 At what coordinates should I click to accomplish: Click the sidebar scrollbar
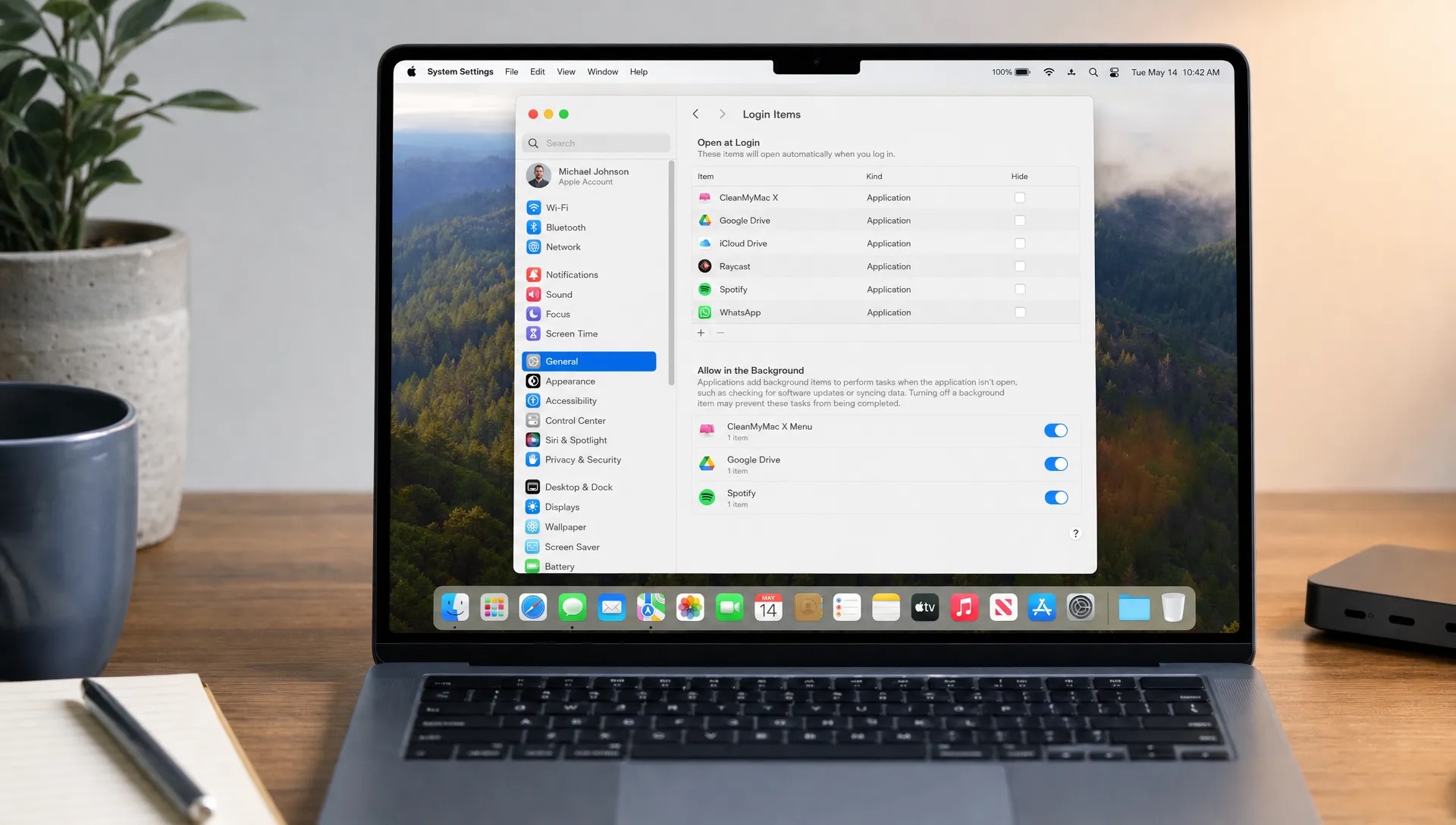pyautogui.click(x=671, y=273)
